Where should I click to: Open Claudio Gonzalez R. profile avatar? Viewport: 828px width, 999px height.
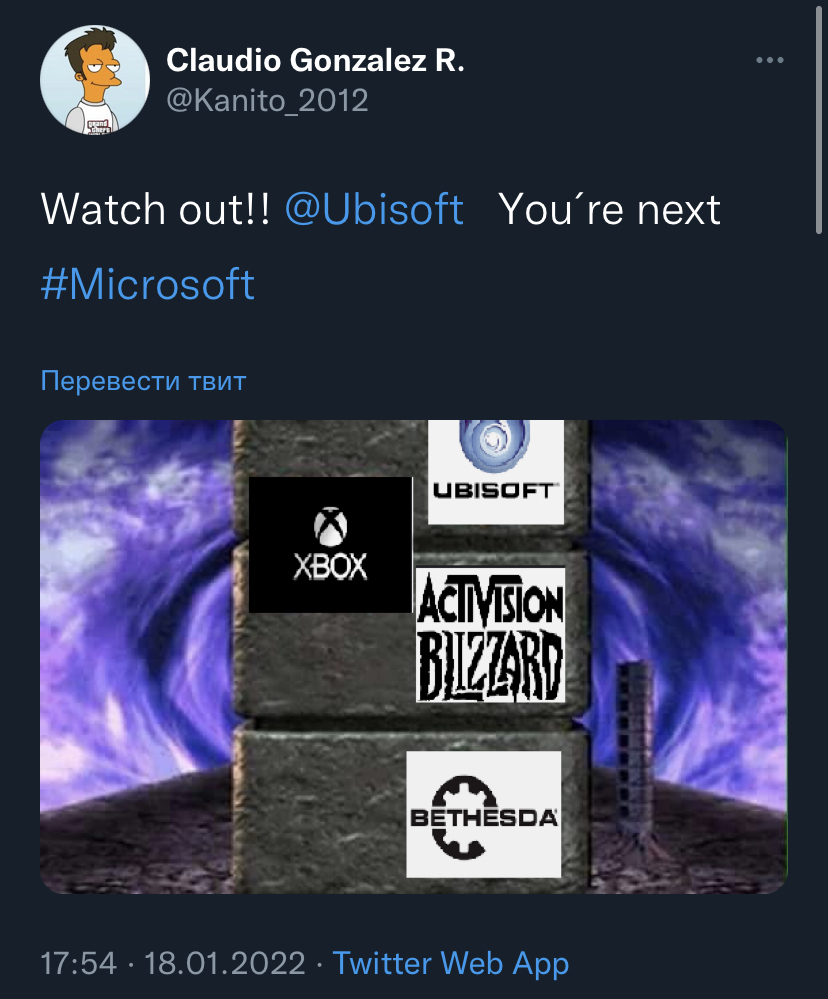pyautogui.click(x=95, y=80)
